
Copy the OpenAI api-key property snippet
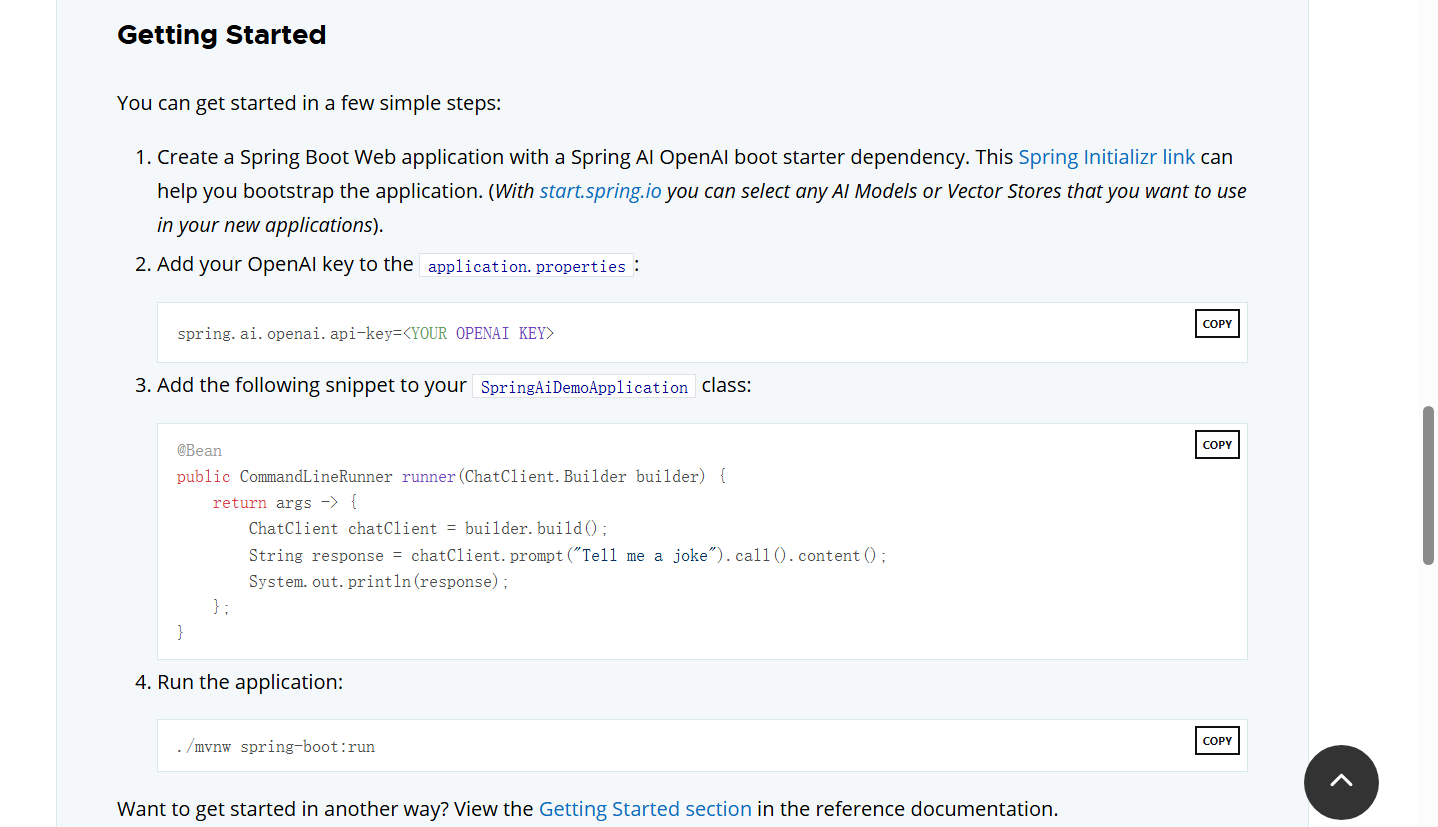point(1217,324)
